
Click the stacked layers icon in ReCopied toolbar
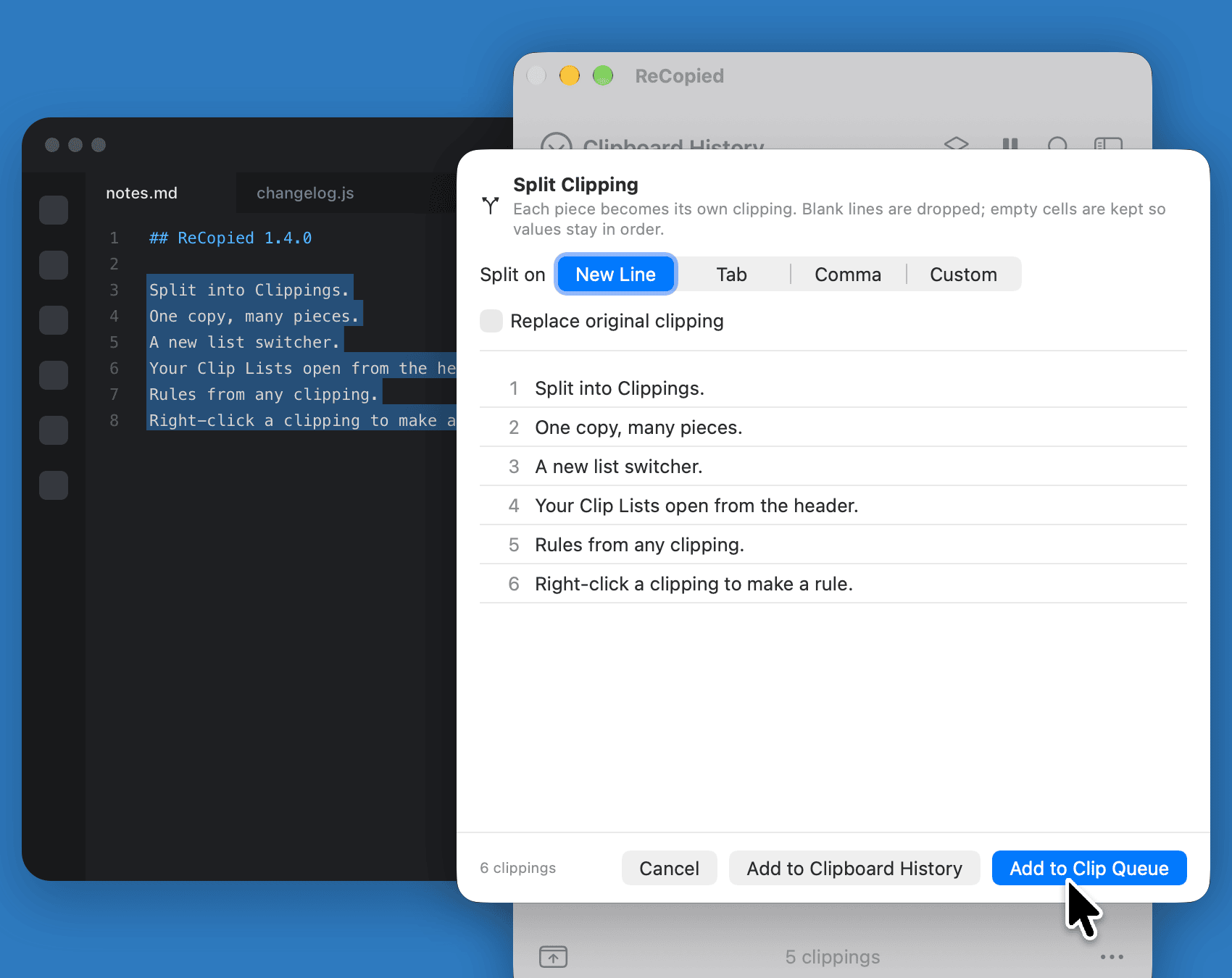click(957, 143)
